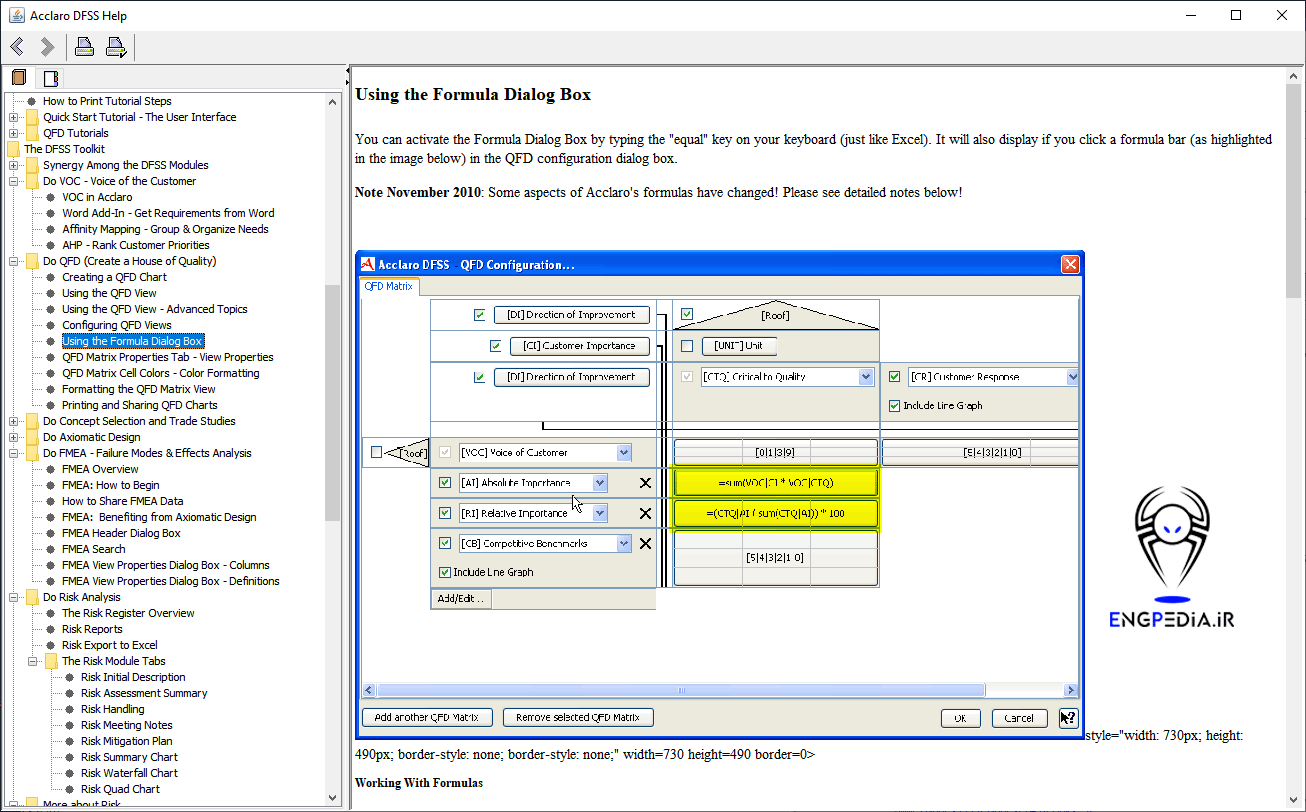The width and height of the screenshot is (1306, 812).
Task: Select Using the Formula Dialog Box topic
Action: 132,341
